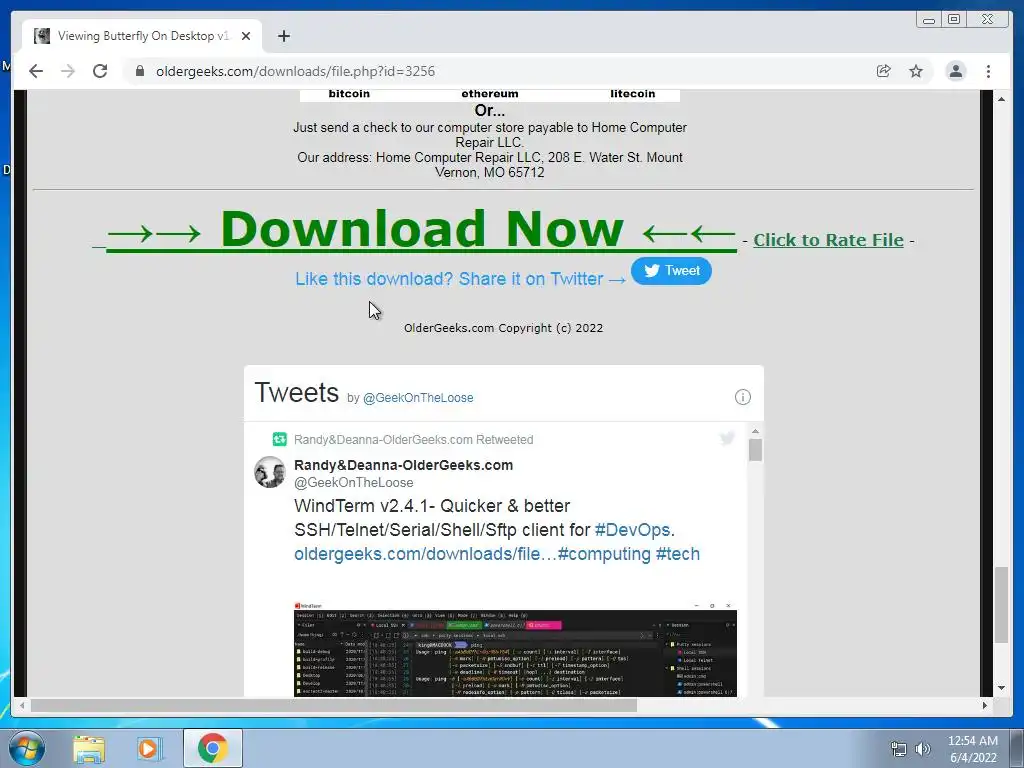Screen dimensions: 1024x768
Task: Restore down the Chrome window
Action: coord(954,20)
